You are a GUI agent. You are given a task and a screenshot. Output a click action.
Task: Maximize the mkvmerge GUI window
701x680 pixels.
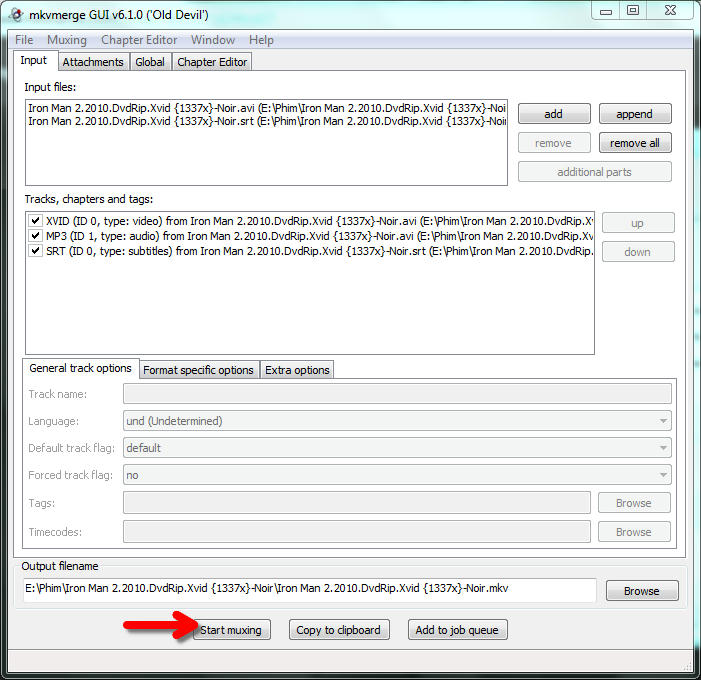tap(633, 11)
